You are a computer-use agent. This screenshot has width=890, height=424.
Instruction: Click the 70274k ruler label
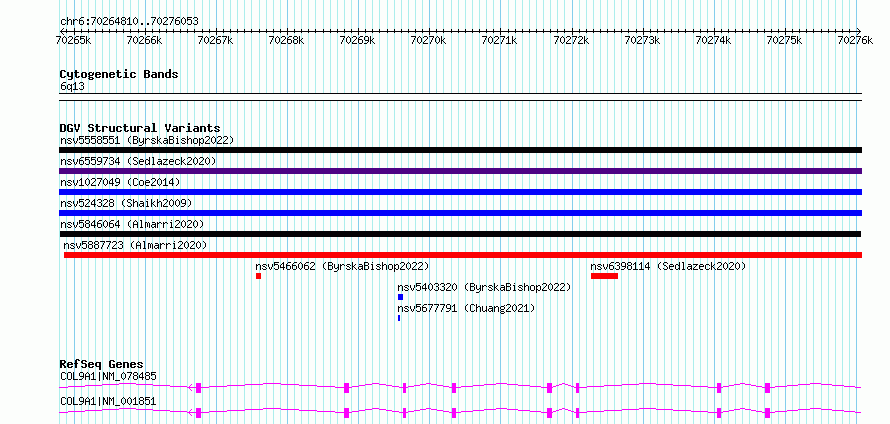pyautogui.click(x=713, y=40)
